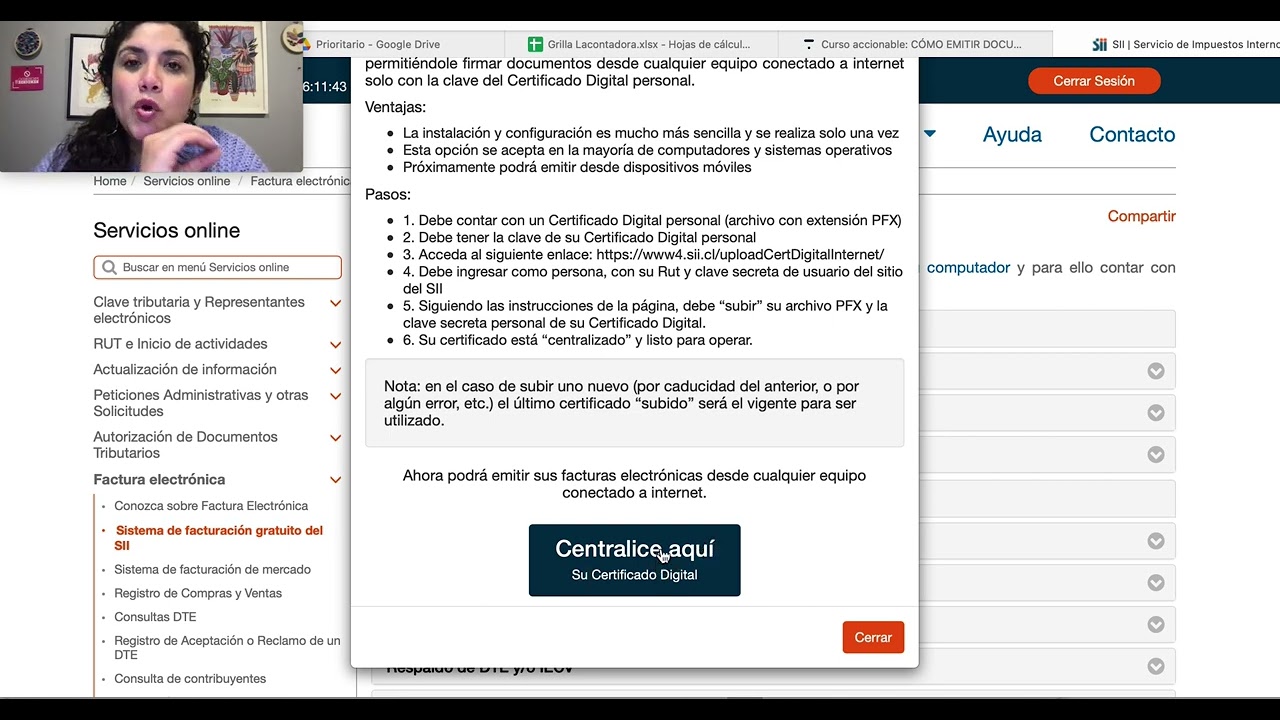Select Sistema de facturación gratuito del SII
The height and width of the screenshot is (720, 1280).
click(219, 538)
